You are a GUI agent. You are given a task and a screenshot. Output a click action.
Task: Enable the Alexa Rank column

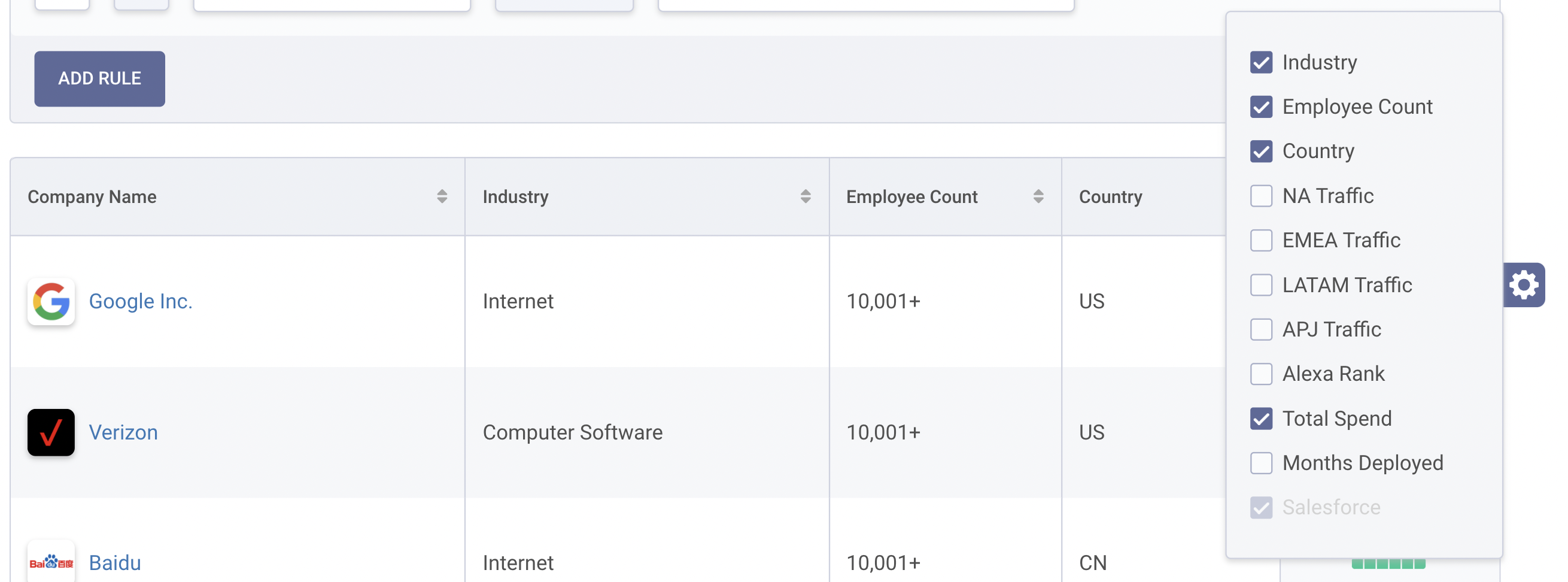pos(1261,373)
